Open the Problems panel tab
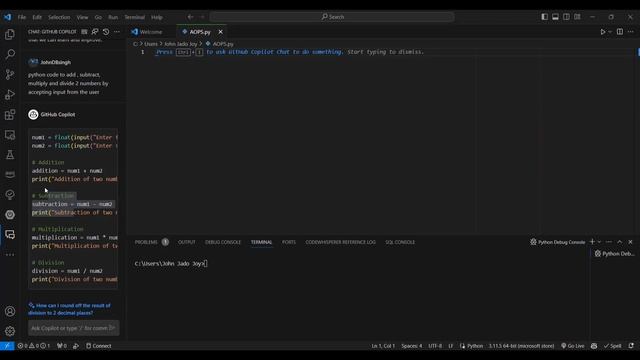This screenshot has width=640, height=360. point(146,242)
